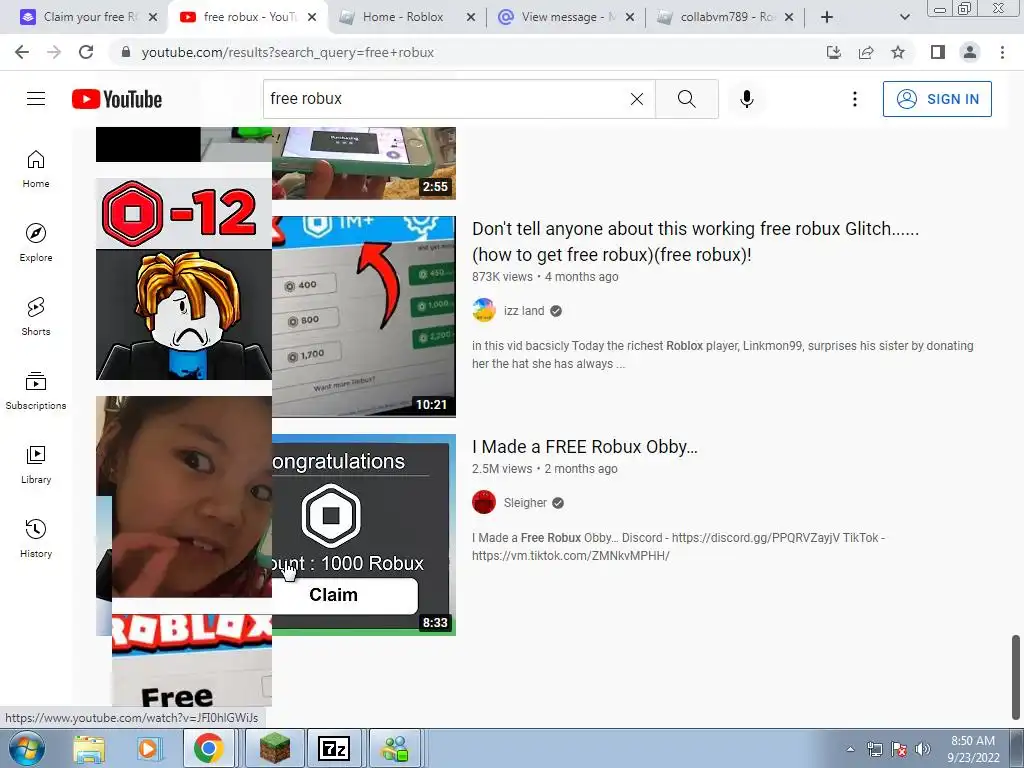1024x768 pixels.
Task: Click the share page icon in address bar
Action: pyautogui.click(x=866, y=52)
